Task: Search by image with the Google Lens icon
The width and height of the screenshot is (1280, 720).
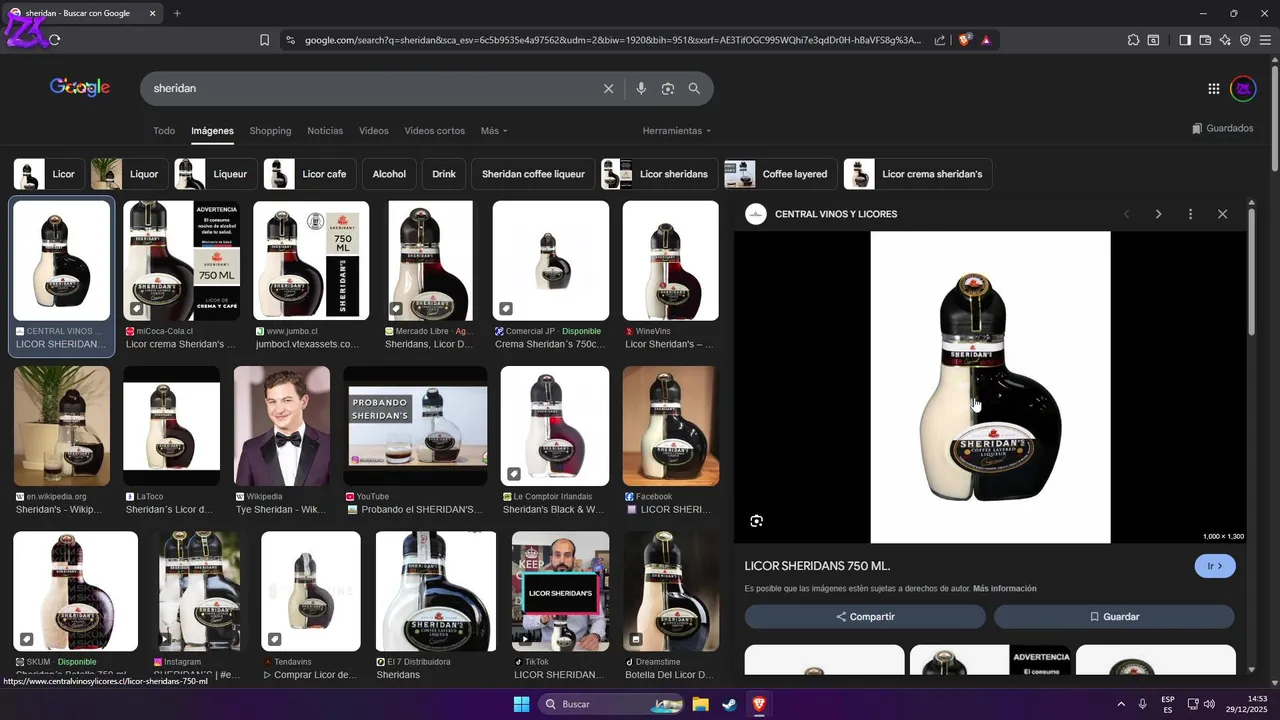Action: click(x=668, y=89)
